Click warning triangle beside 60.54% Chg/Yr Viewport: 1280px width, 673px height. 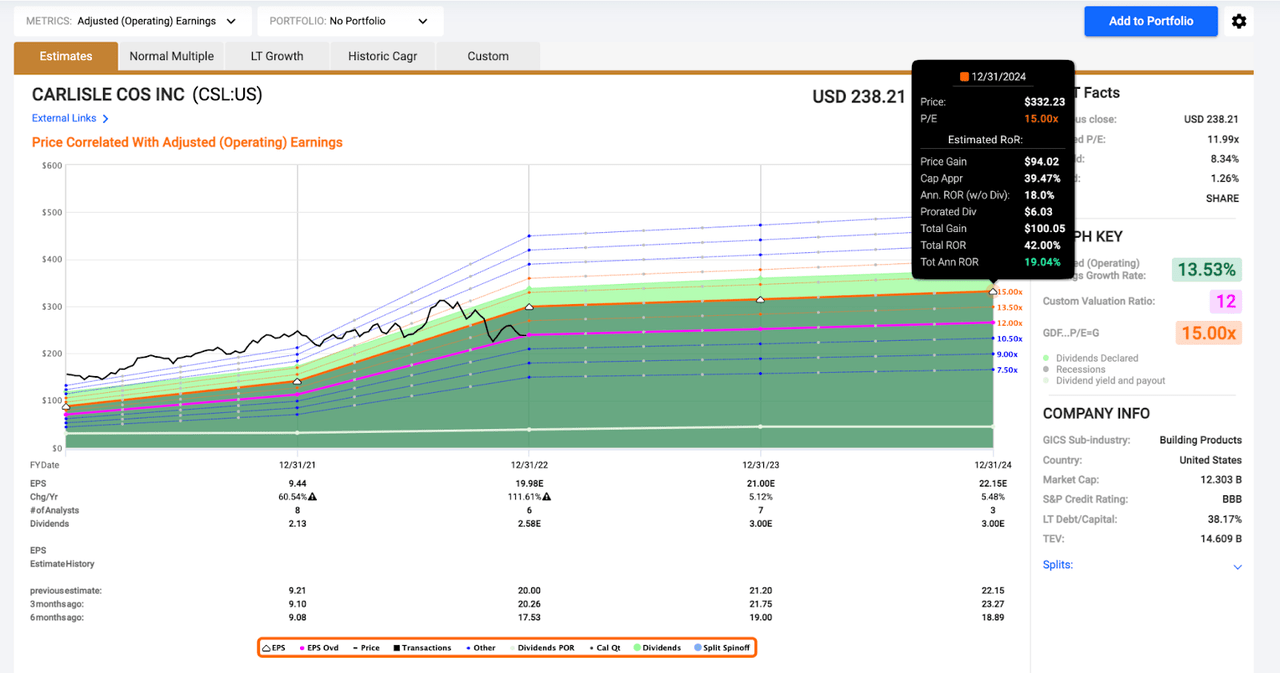[x=313, y=496]
